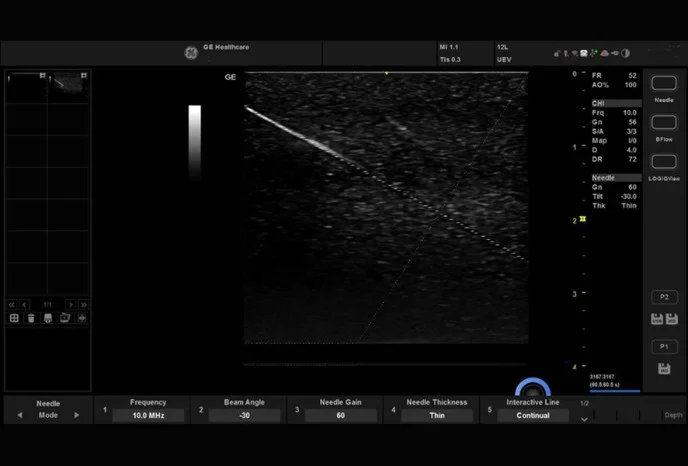Select the ultrasound thumbnail in clipboard

tap(69, 84)
